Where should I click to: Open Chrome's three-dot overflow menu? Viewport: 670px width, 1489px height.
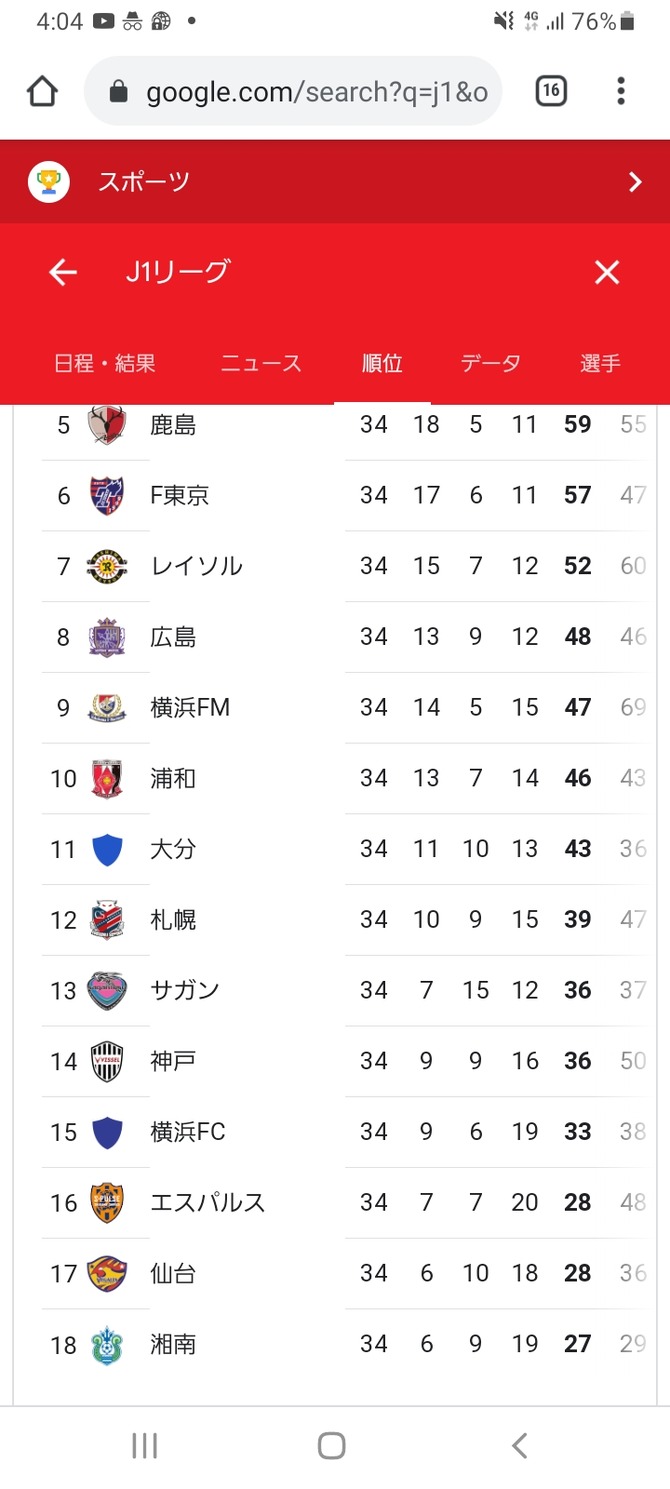click(621, 92)
